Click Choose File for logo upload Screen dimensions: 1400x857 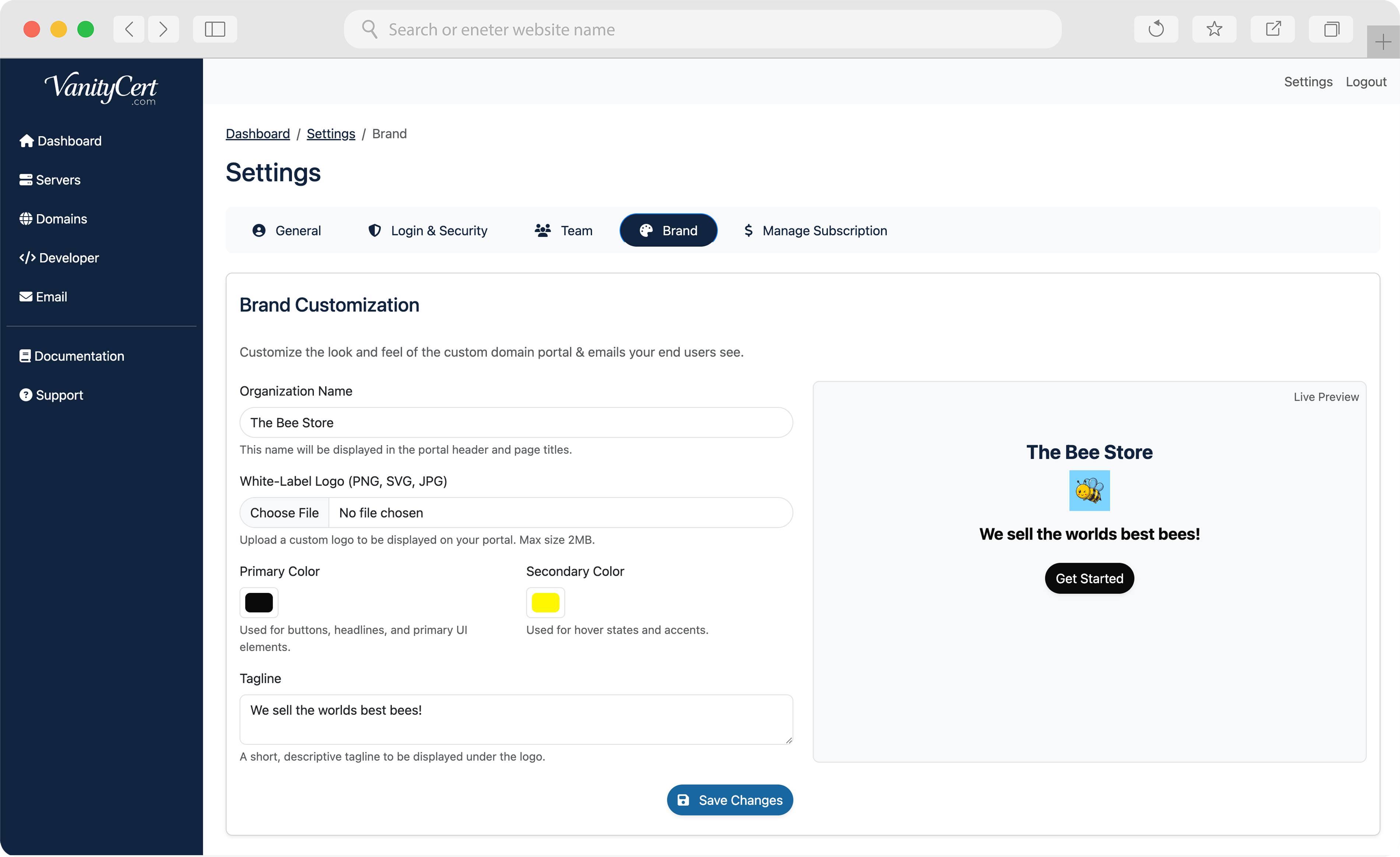point(284,513)
